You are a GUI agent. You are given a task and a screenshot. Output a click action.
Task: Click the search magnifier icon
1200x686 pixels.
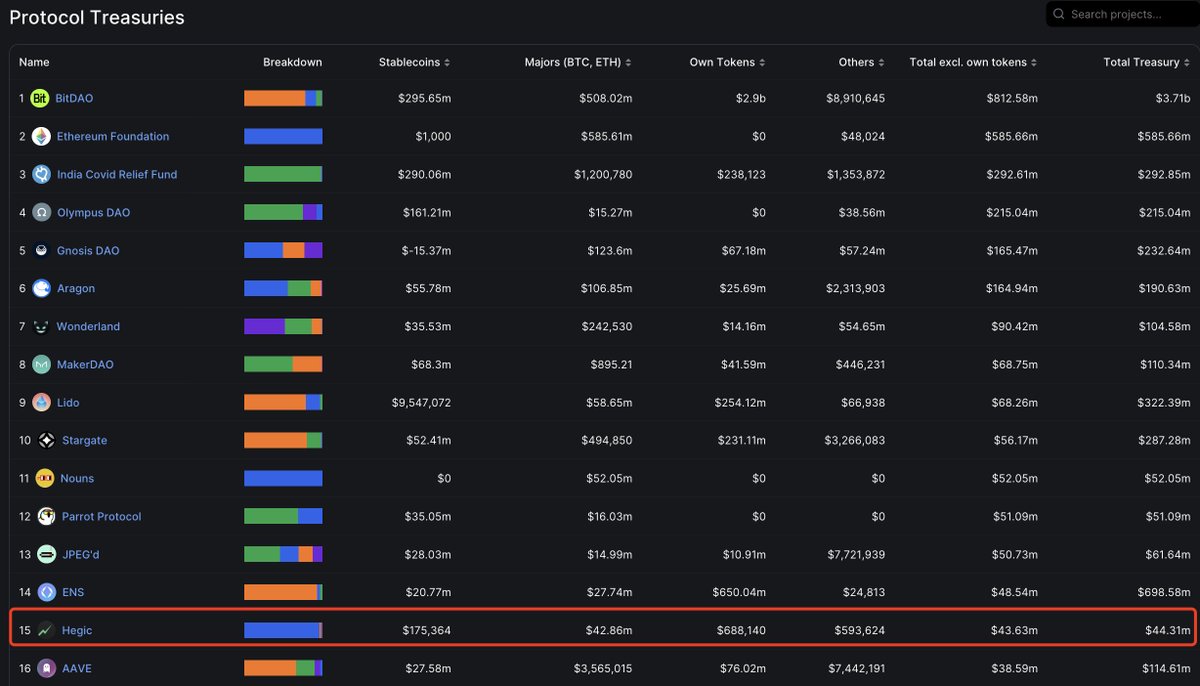tap(1058, 14)
